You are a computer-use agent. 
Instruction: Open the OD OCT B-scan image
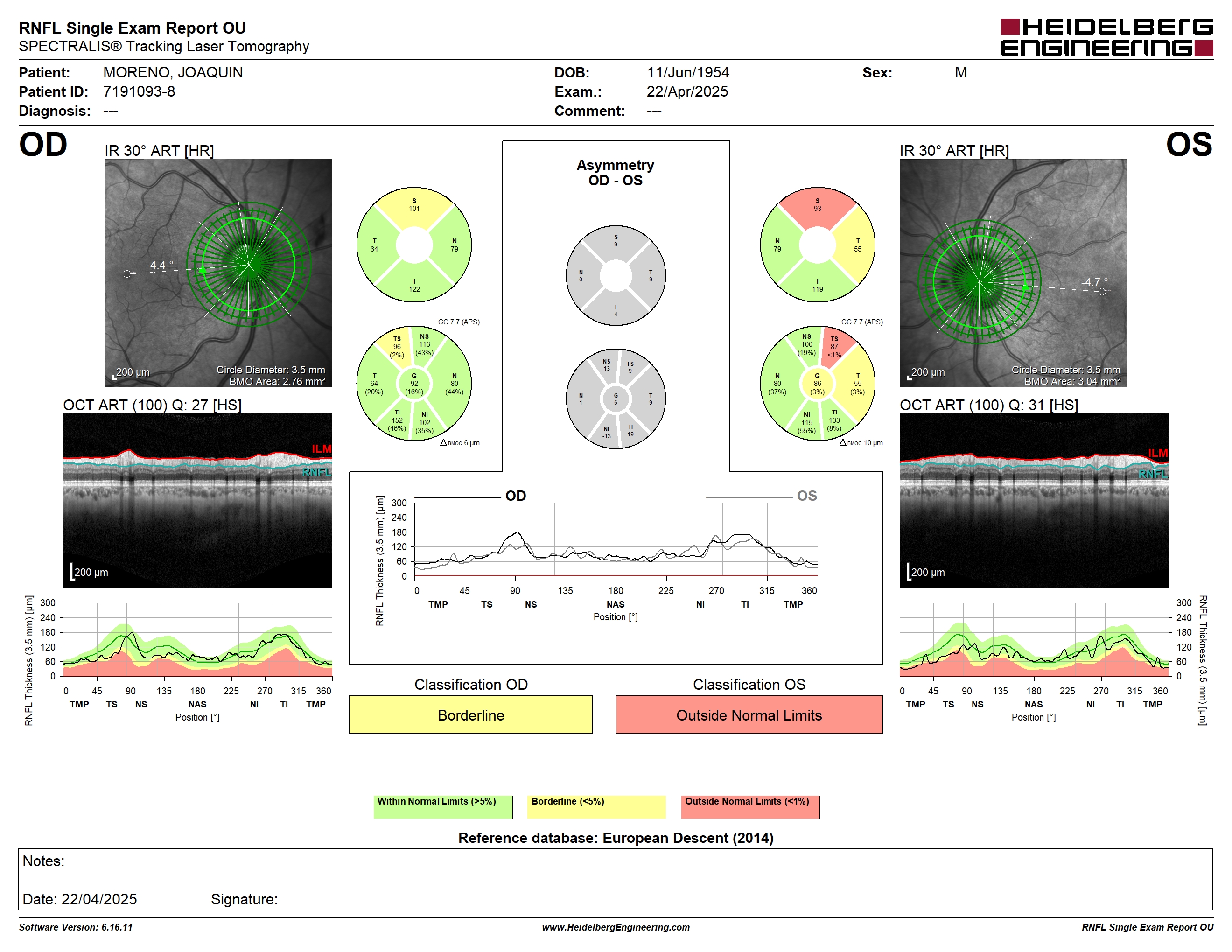197,500
